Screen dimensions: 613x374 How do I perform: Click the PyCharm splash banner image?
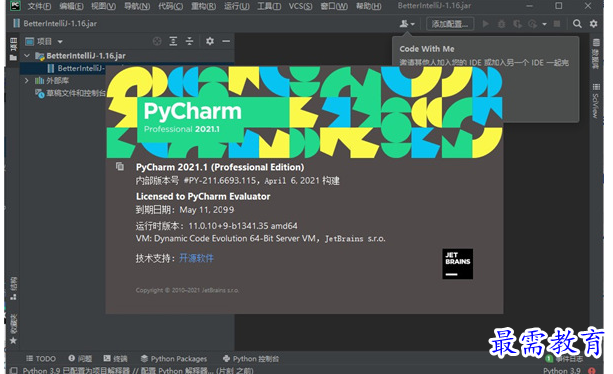click(305, 112)
